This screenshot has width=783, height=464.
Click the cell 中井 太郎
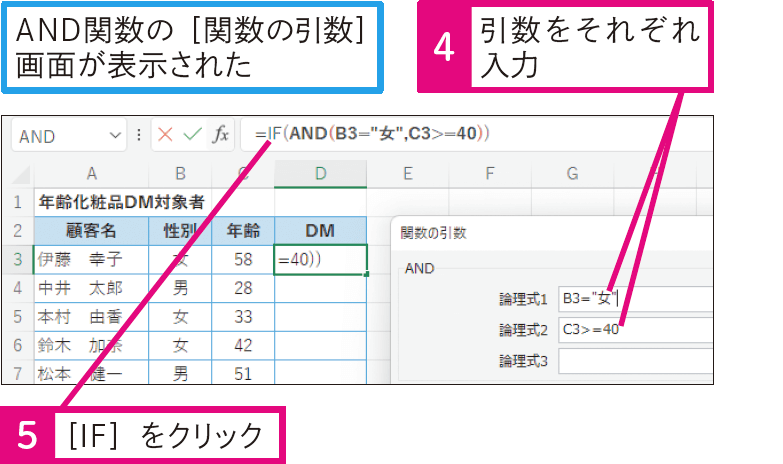[91, 288]
